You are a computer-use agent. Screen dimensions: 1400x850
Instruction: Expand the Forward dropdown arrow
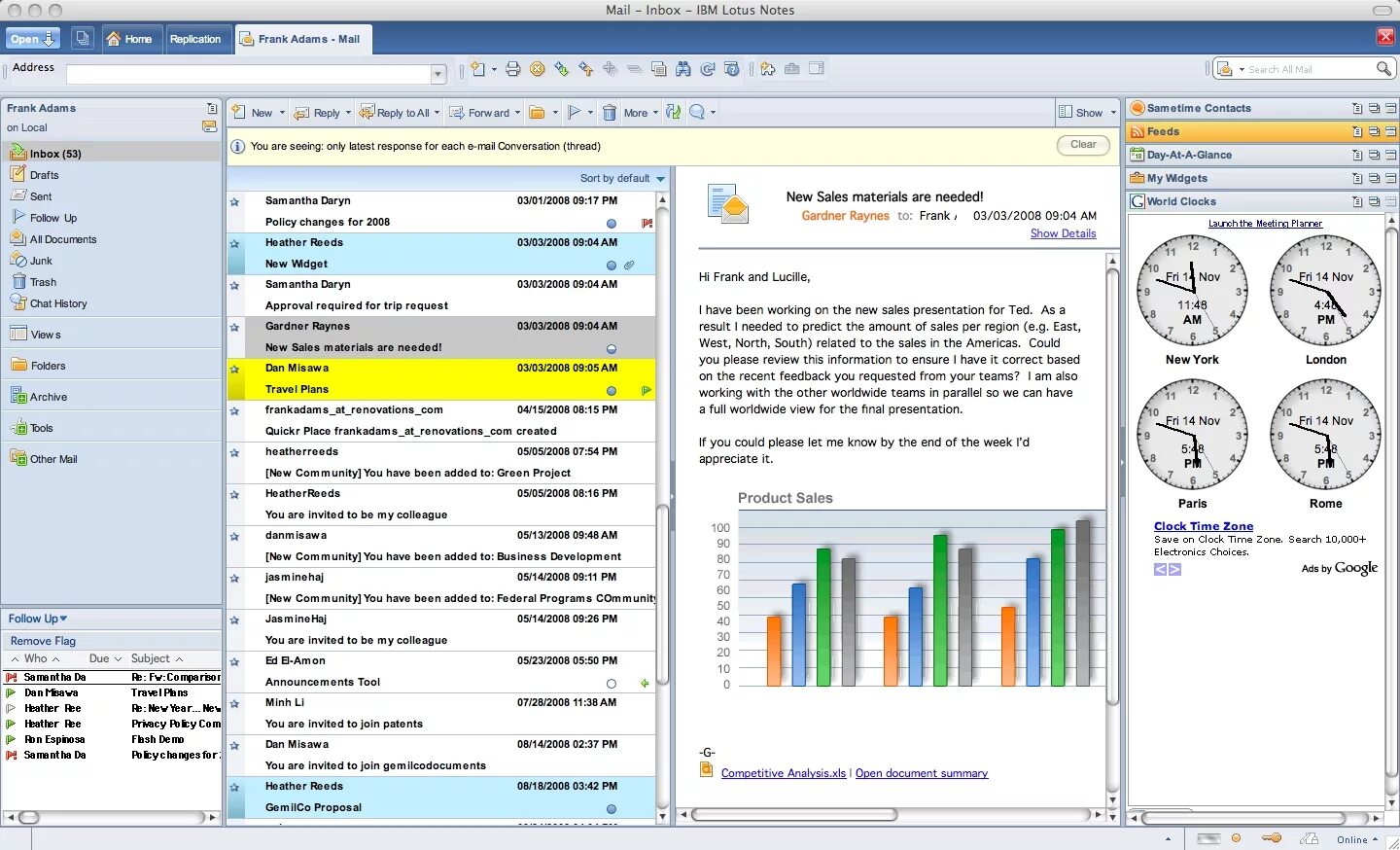tap(517, 113)
